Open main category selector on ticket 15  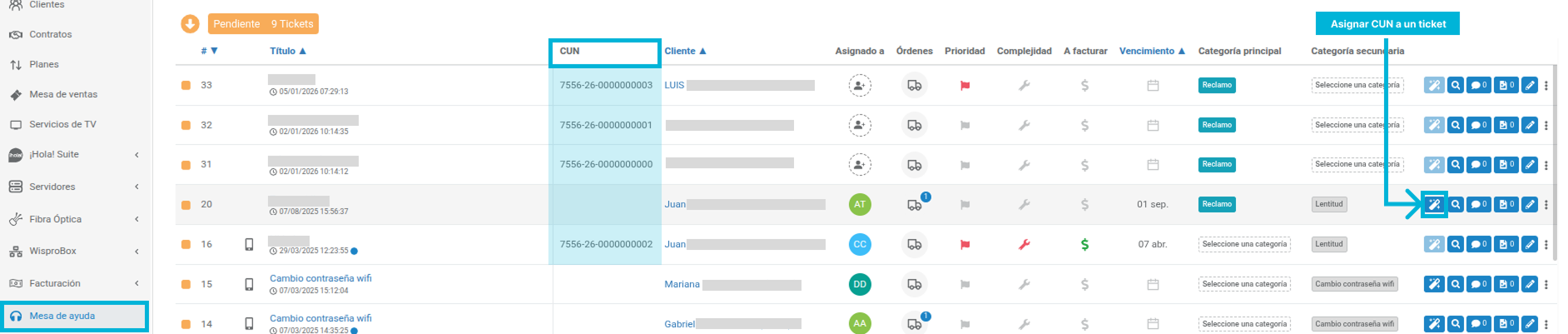coord(1244,284)
